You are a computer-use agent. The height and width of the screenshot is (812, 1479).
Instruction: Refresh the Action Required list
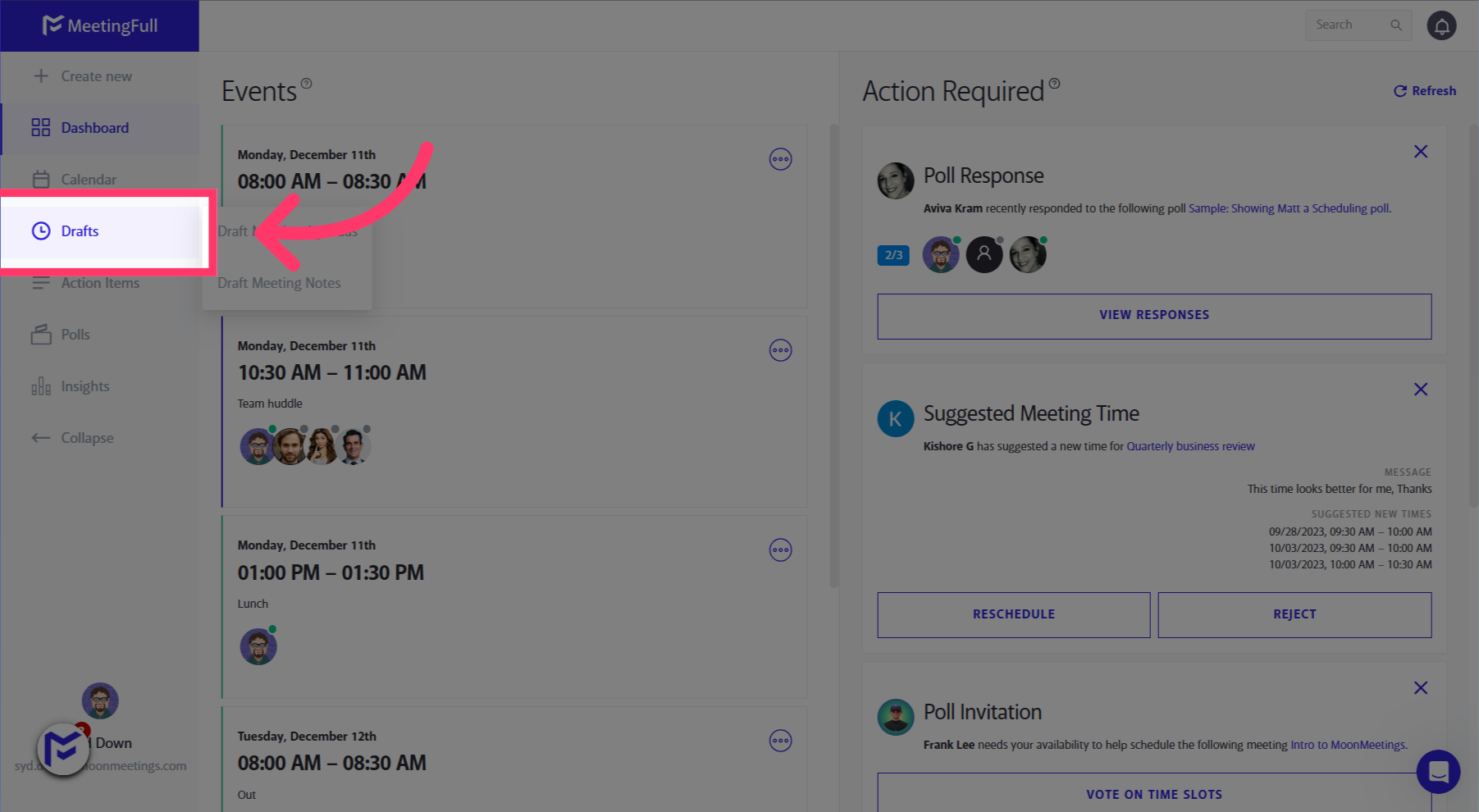[1425, 91]
